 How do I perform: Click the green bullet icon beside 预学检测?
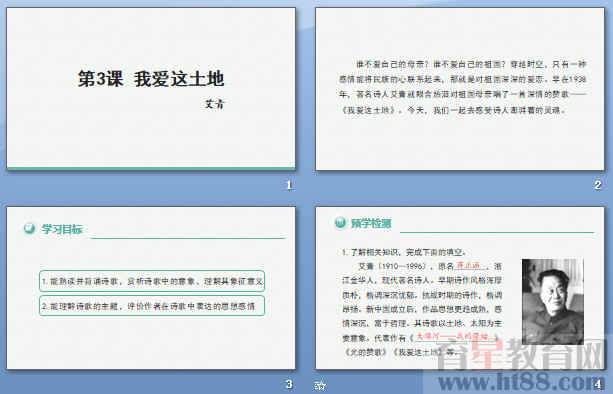pyautogui.click(x=340, y=223)
